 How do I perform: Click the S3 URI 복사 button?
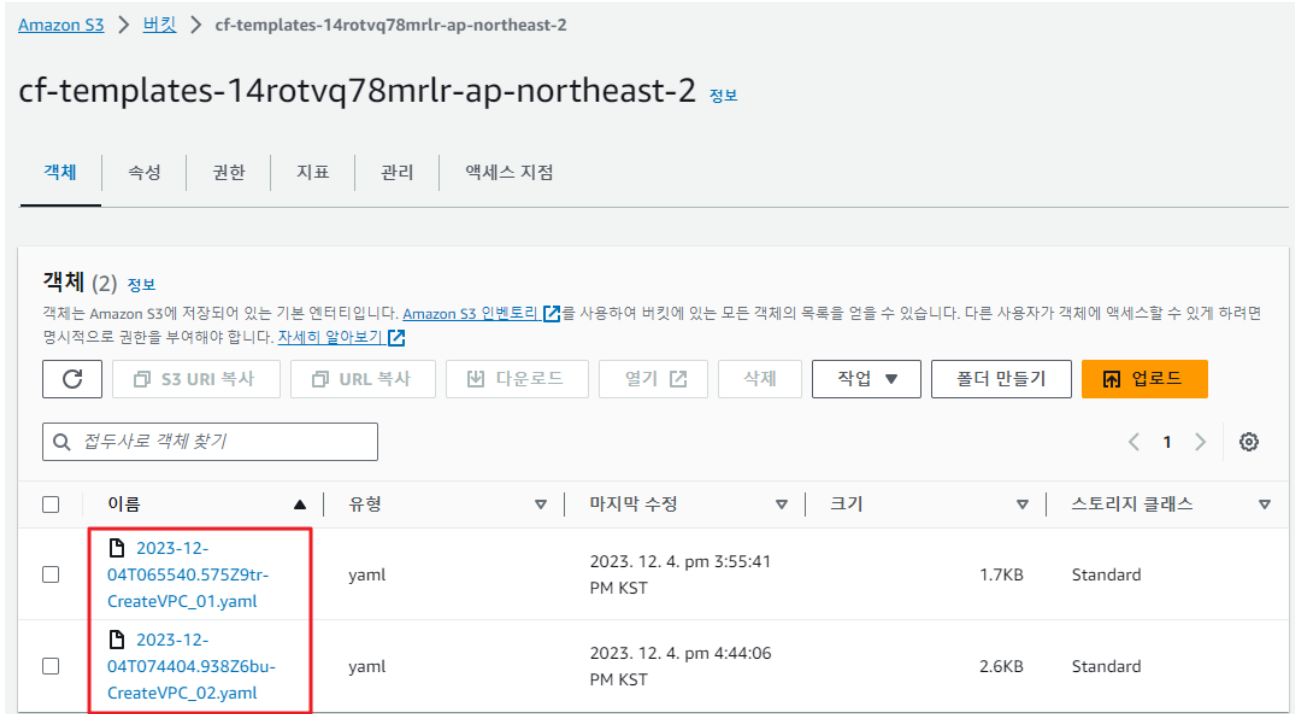[x=196, y=379]
